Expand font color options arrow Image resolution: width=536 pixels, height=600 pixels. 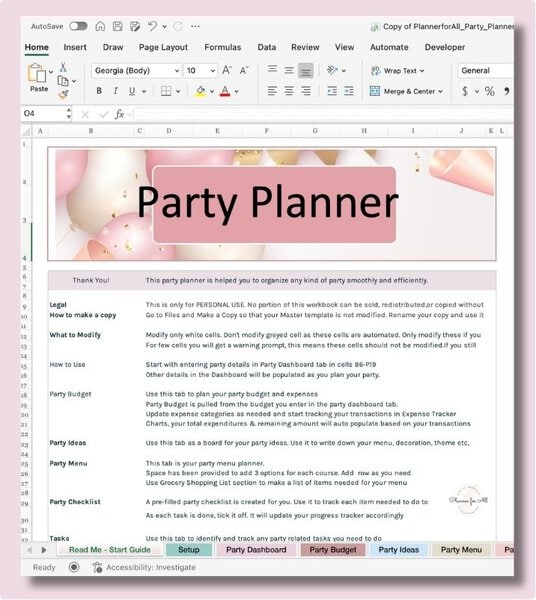(x=237, y=91)
